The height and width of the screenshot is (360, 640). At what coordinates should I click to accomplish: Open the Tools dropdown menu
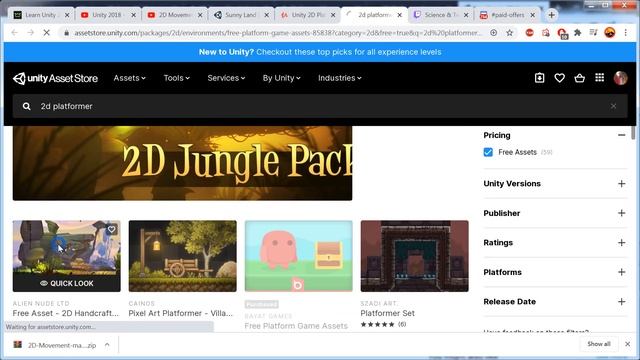[x=176, y=78]
